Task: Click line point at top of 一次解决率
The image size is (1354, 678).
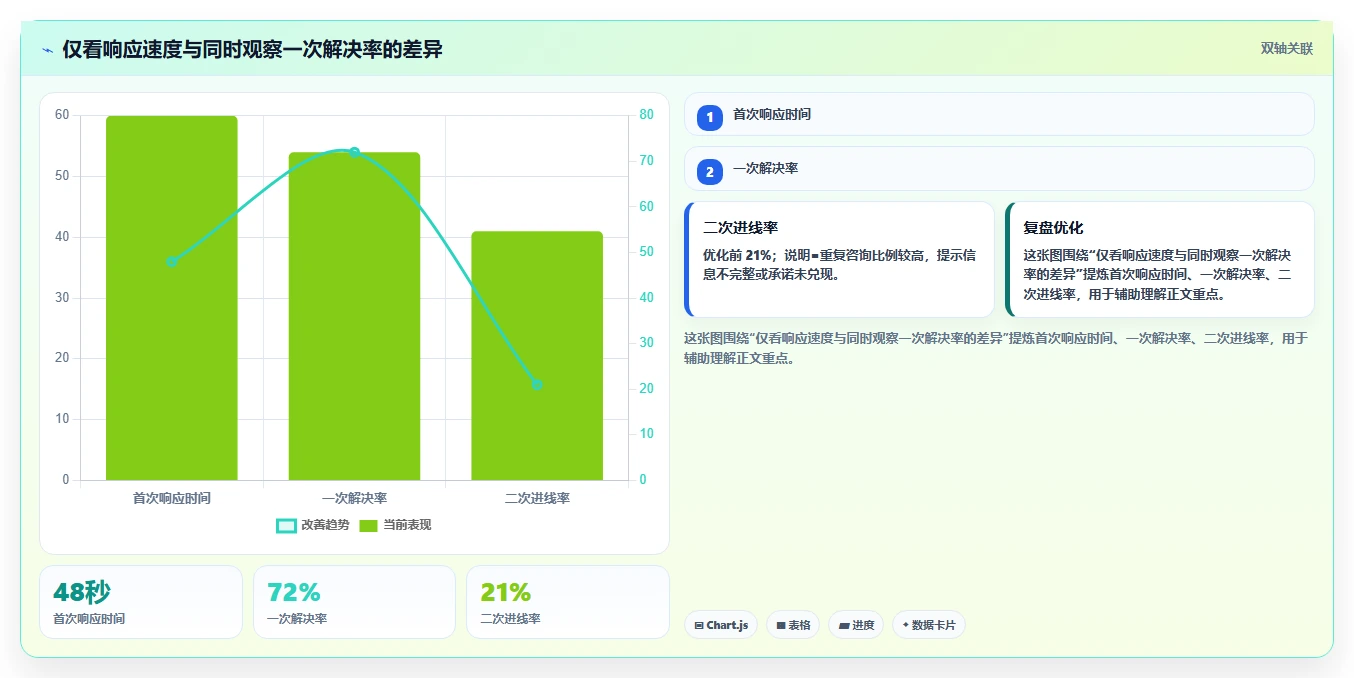Action: click(354, 152)
